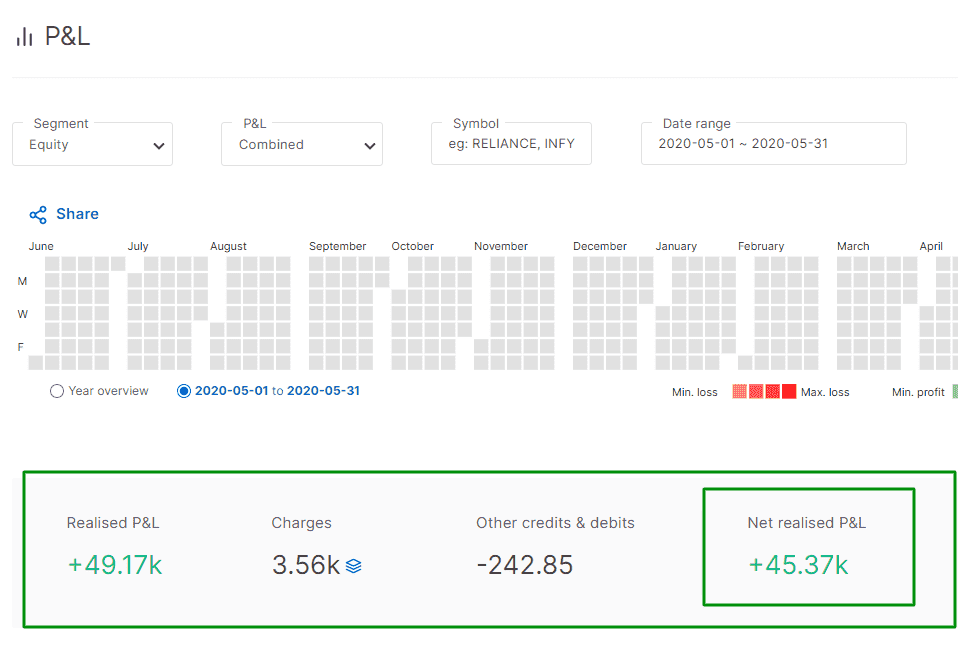Viewport: 958px width, 651px height.
Task: Click the Net realised P&L value
Action: pyautogui.click(x=799, y=565)
